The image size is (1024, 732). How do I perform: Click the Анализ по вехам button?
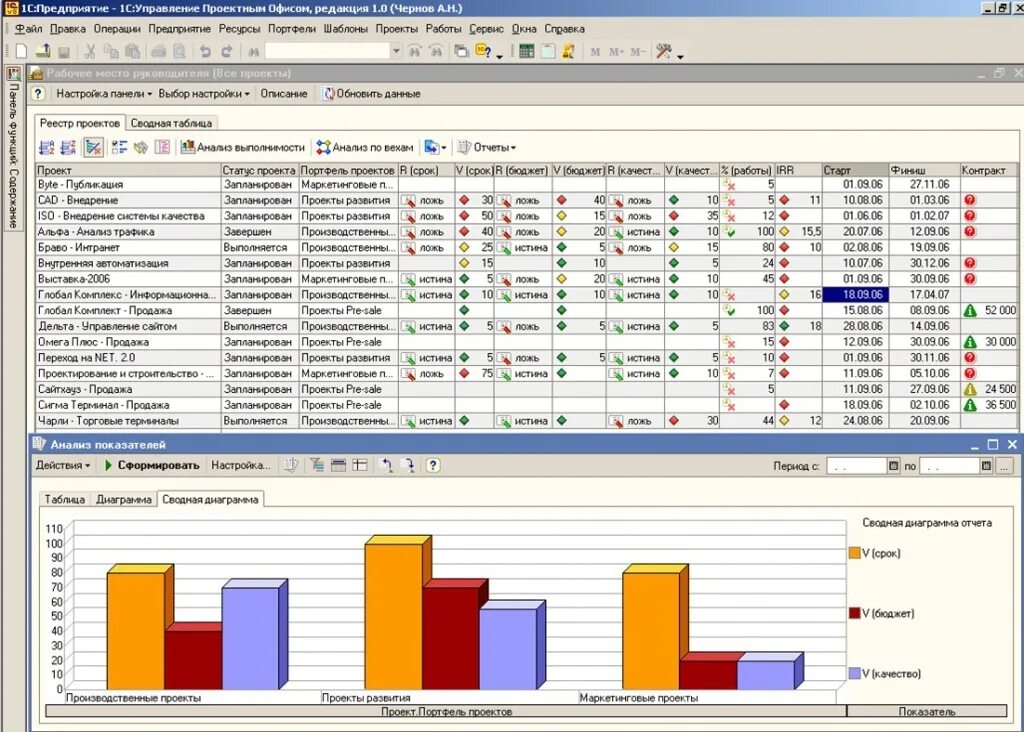click(x=365, y=148)
